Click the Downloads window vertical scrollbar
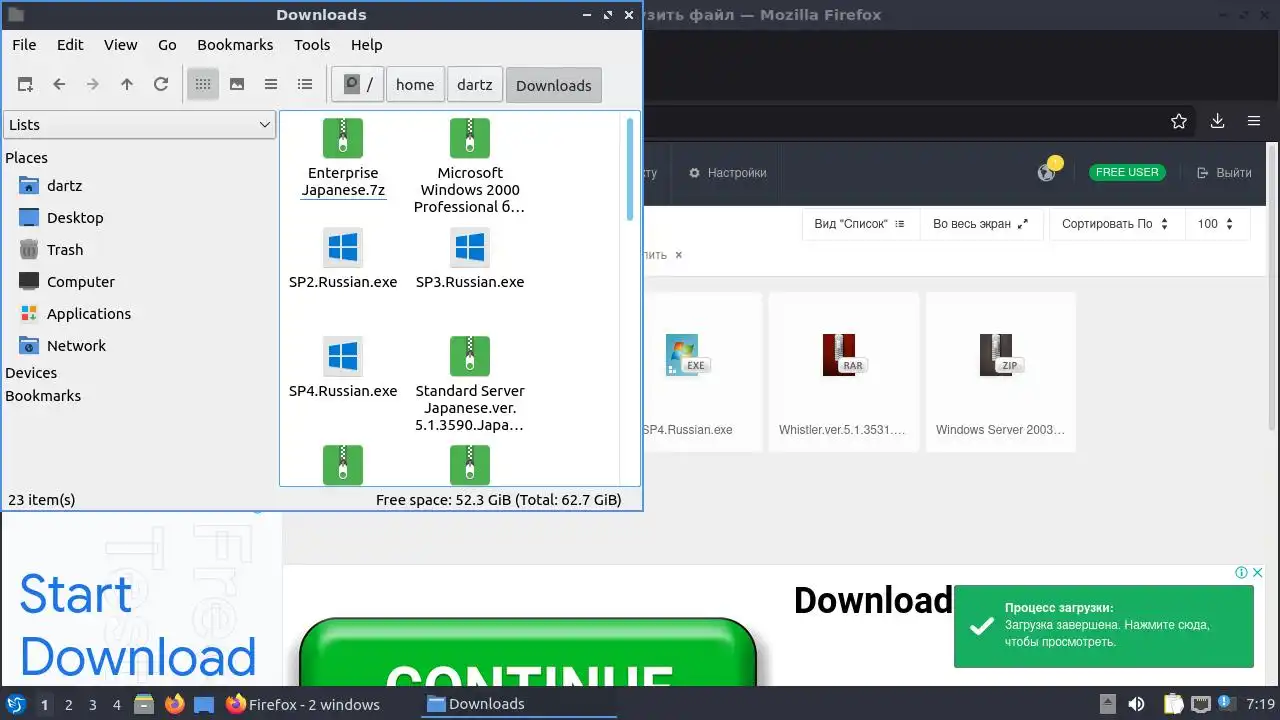The image size is (1280, 720). tap(630, 170)
